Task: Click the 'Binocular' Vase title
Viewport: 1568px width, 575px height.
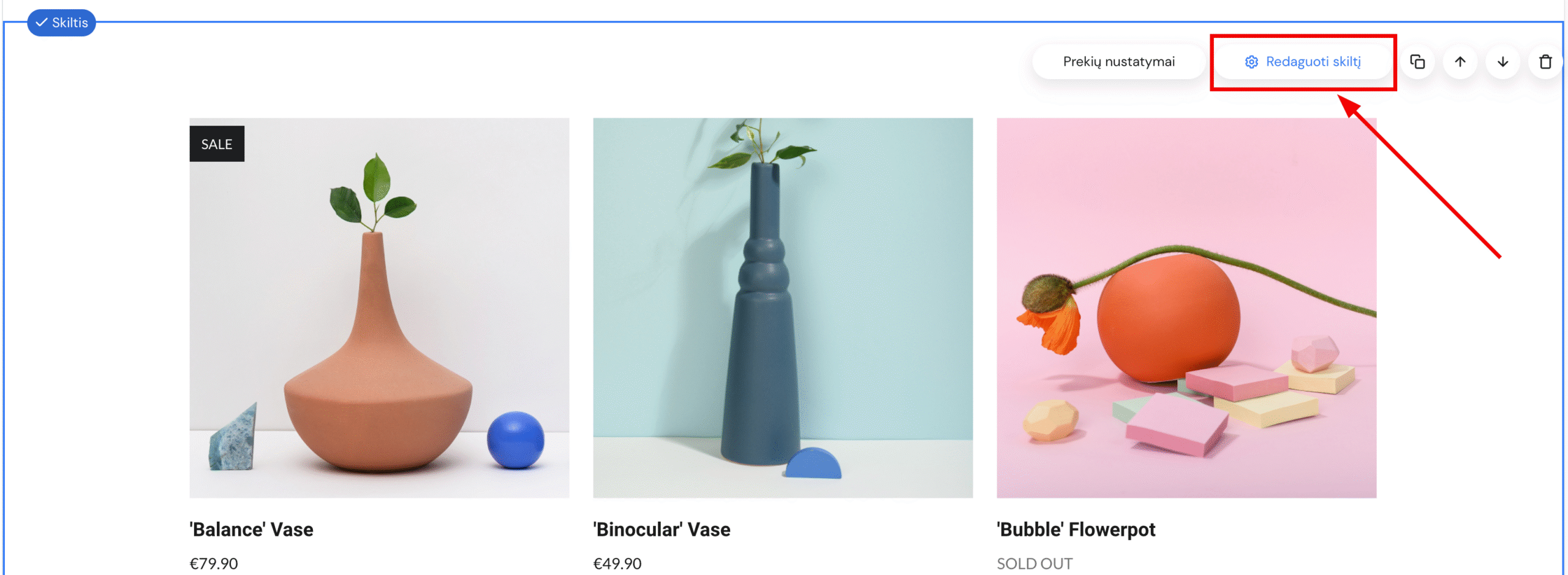Action: tap(661, 529)
